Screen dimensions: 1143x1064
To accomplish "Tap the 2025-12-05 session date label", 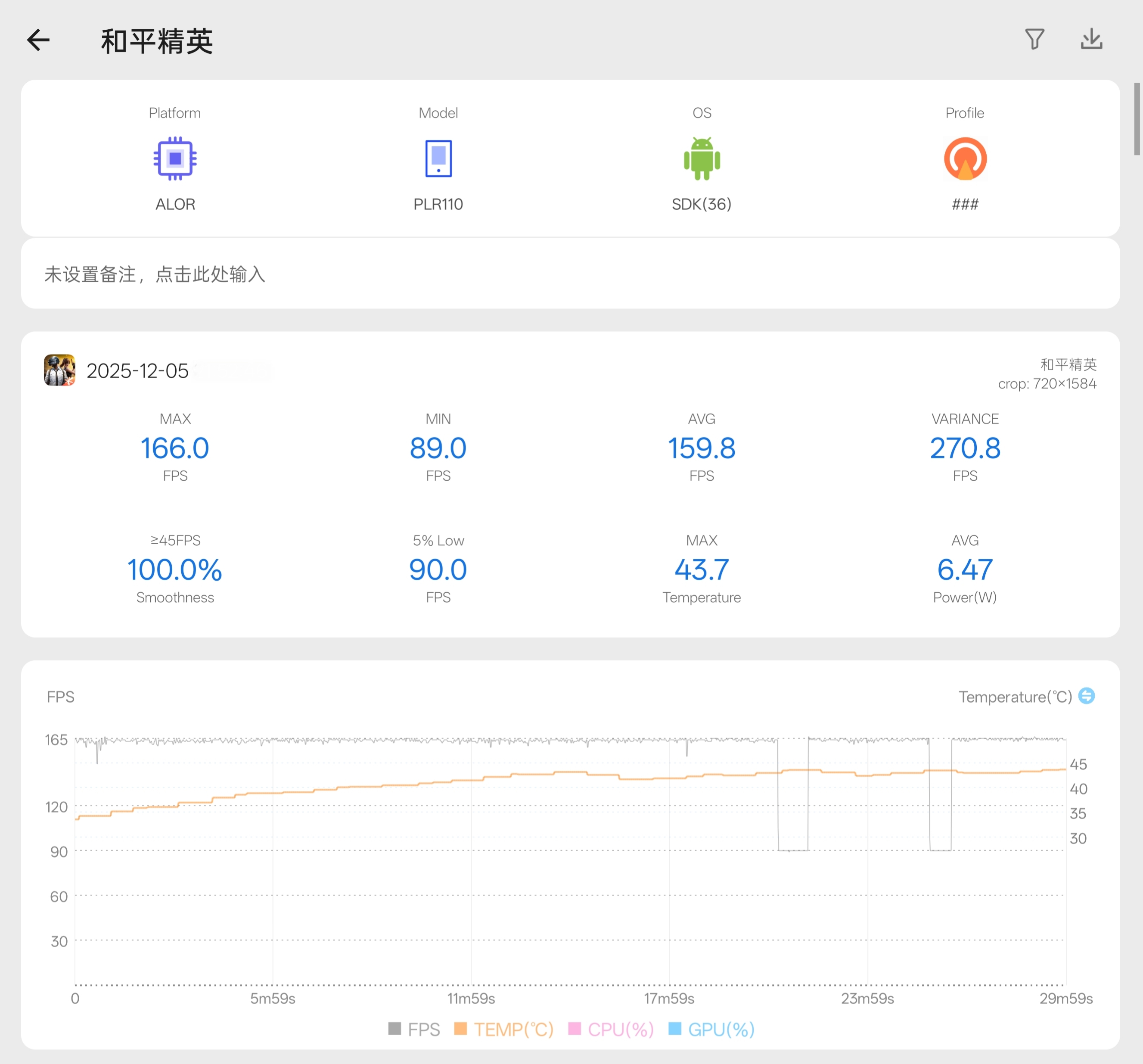I will point(137,371).
